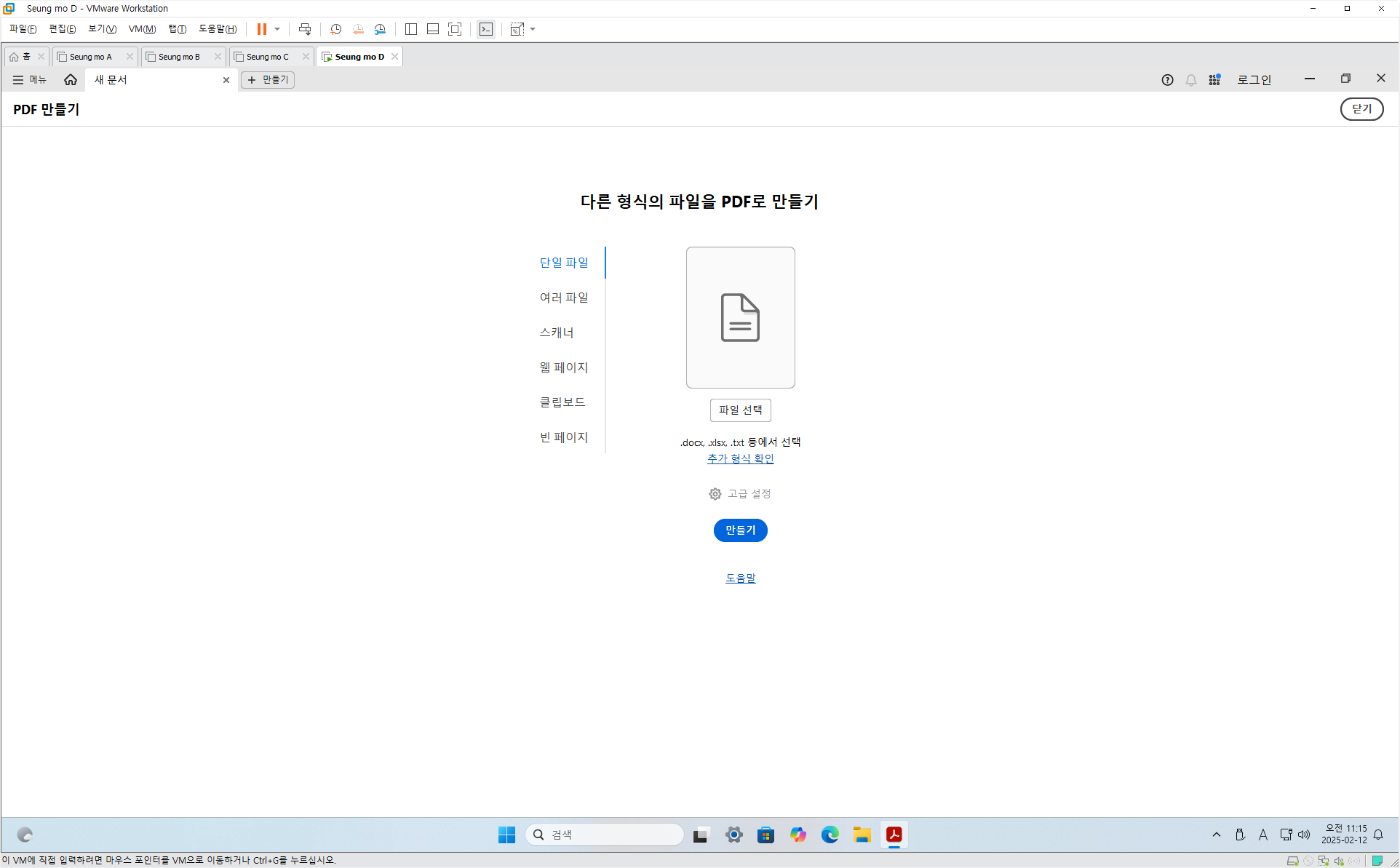Image resolution: width=1400 pixels, height=868 pixels.
Task: Open Acrobat help question mark icon
Action: pyautogui.click(x=1167, y=80)
